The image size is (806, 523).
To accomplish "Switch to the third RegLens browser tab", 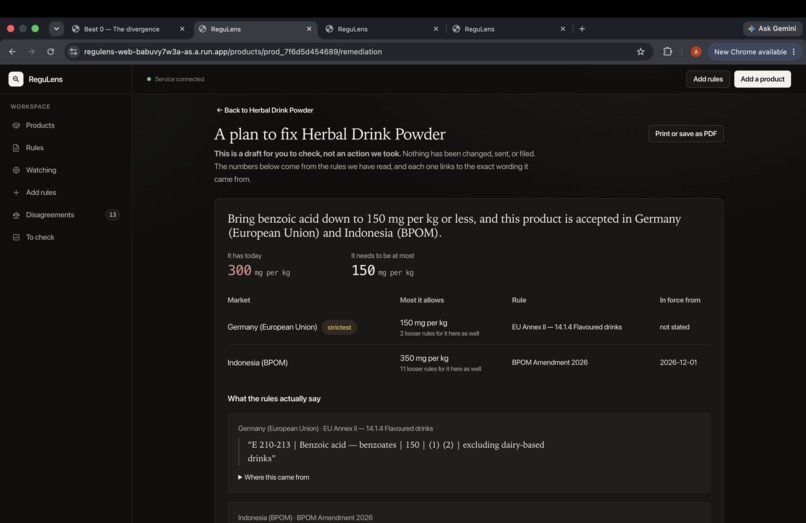I will coord(380,29).
